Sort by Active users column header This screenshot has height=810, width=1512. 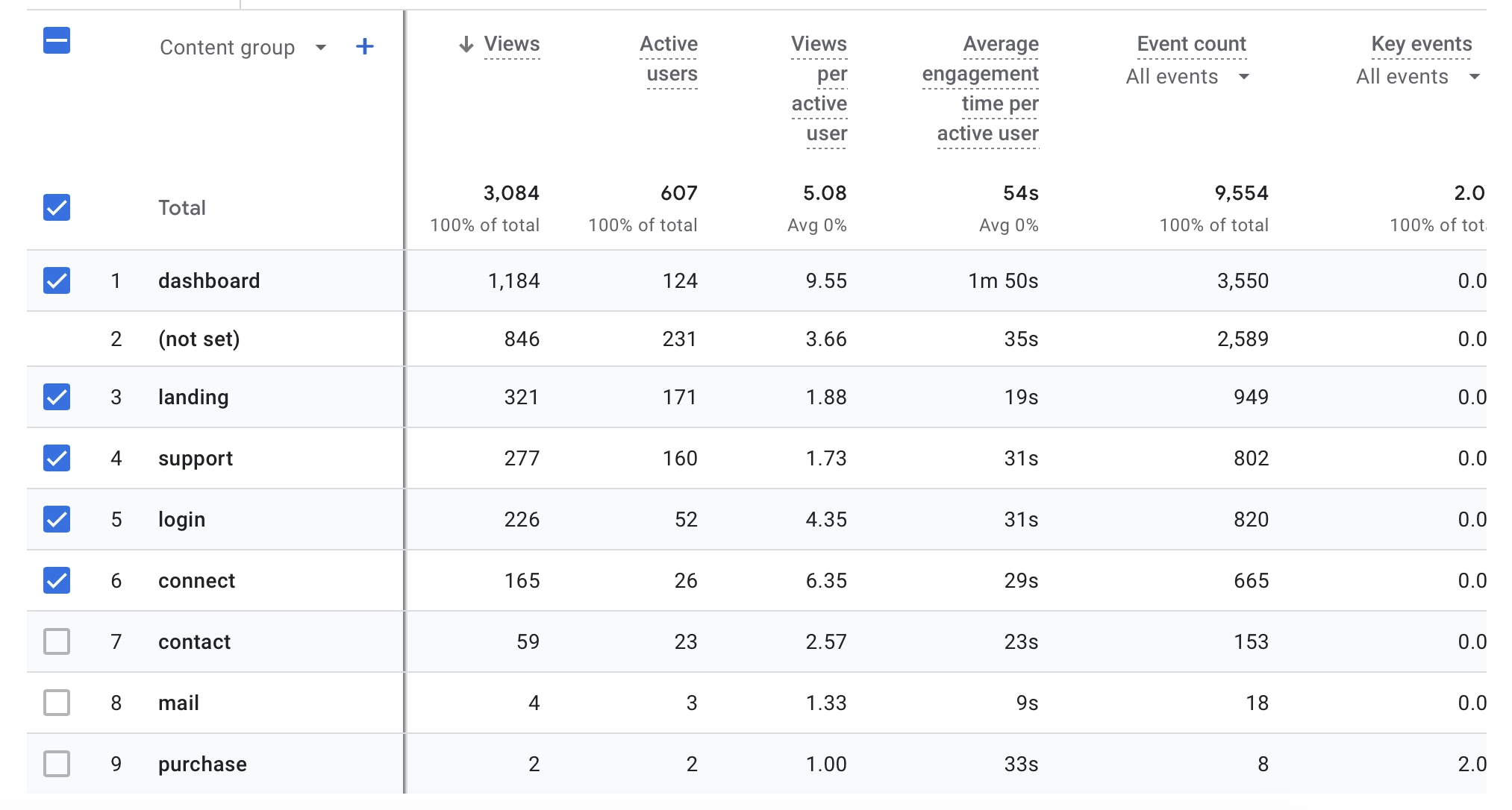(x=670, y=59)
